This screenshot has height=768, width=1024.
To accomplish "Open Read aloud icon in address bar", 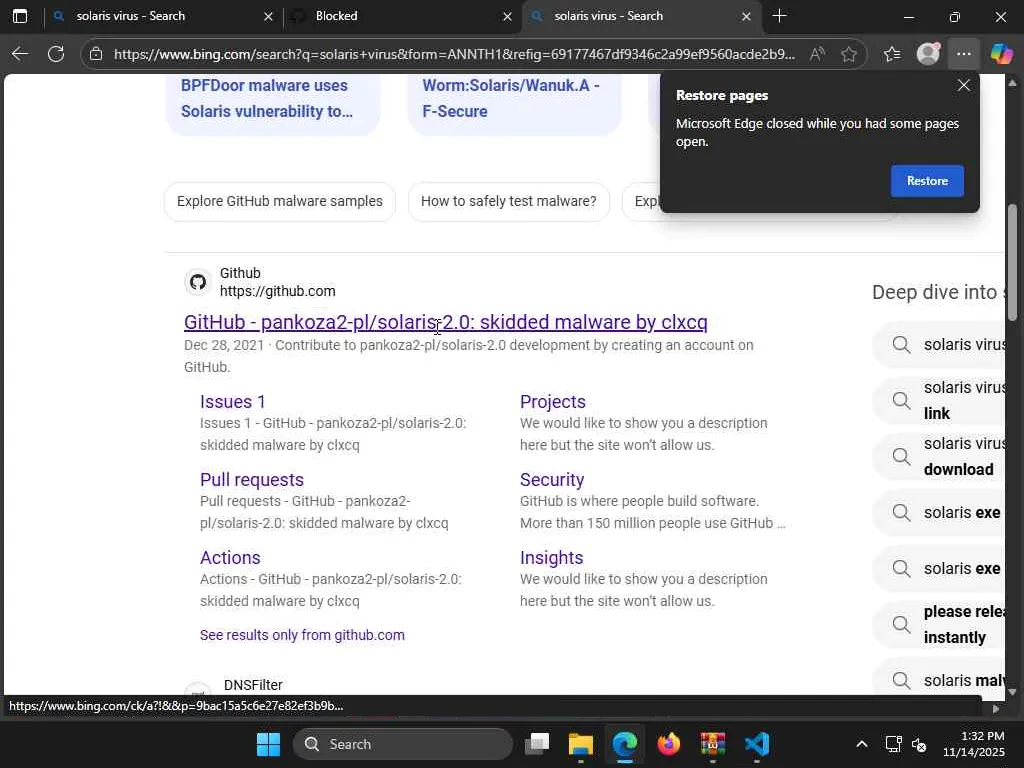I will 817,54.
